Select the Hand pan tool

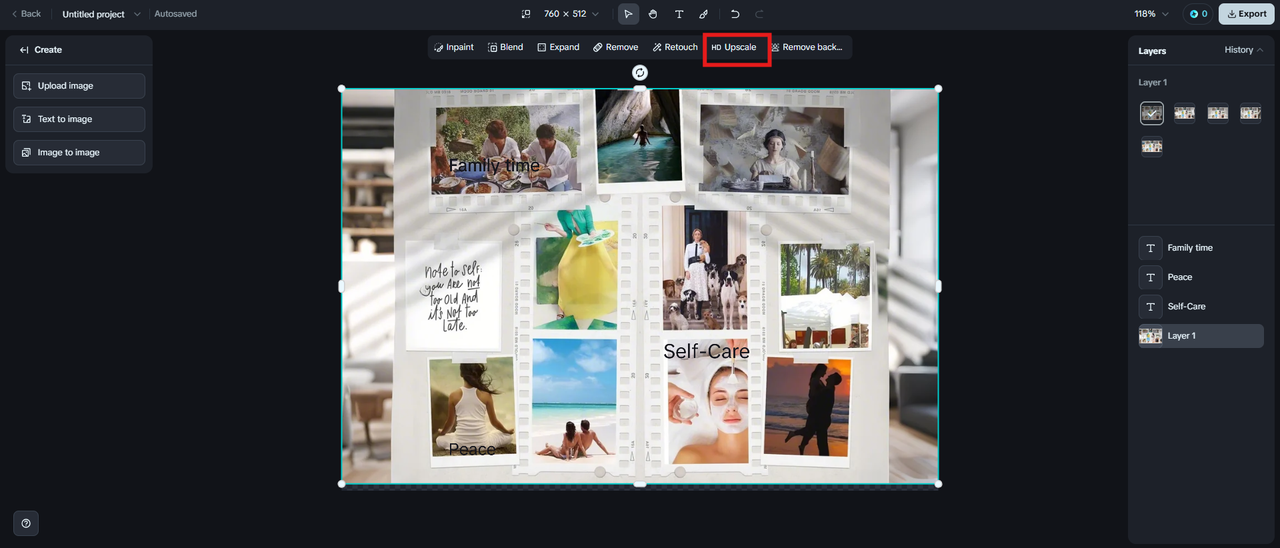coord(653,14)
